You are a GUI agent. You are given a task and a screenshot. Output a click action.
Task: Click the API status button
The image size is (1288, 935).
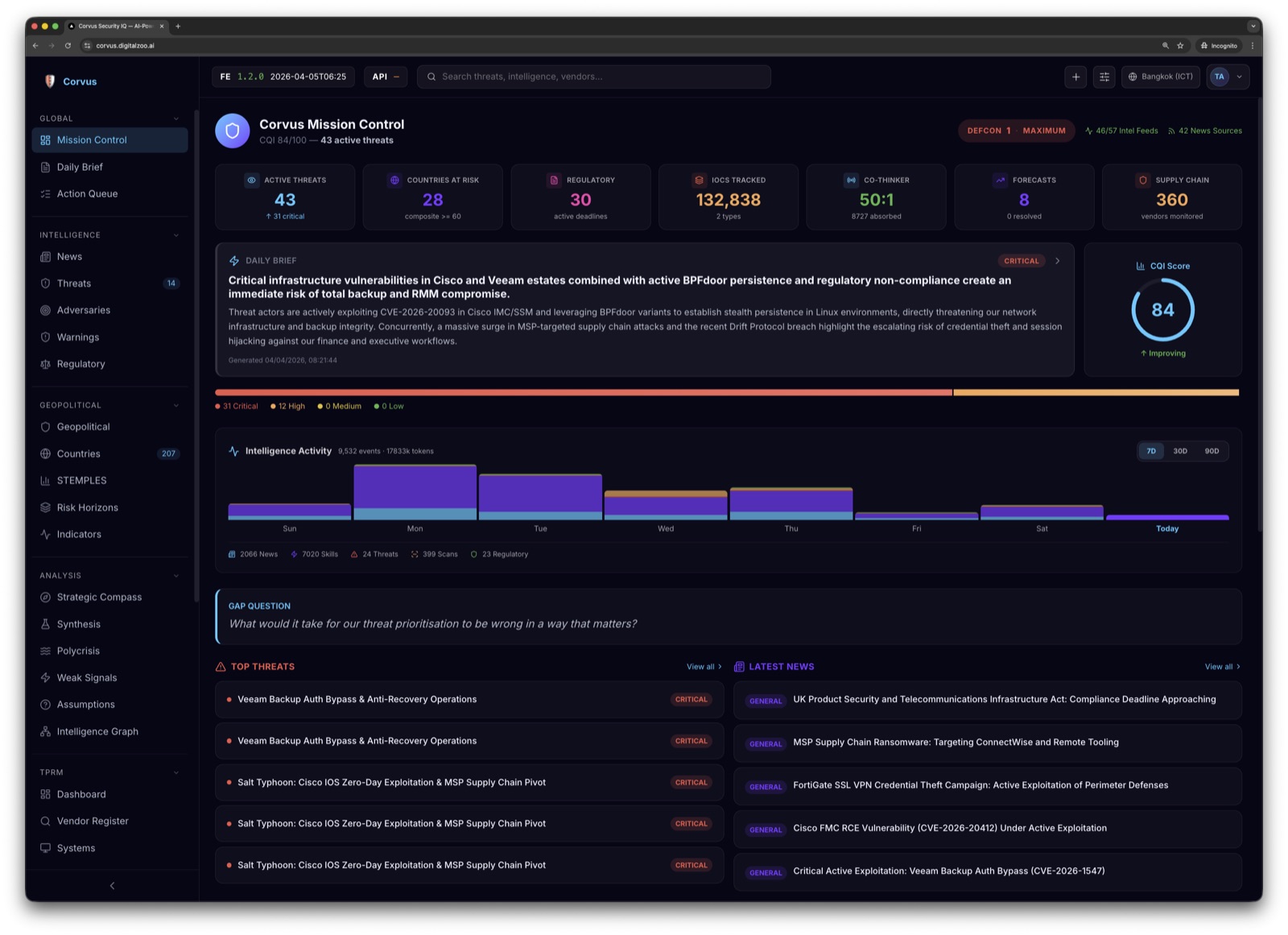386,77
